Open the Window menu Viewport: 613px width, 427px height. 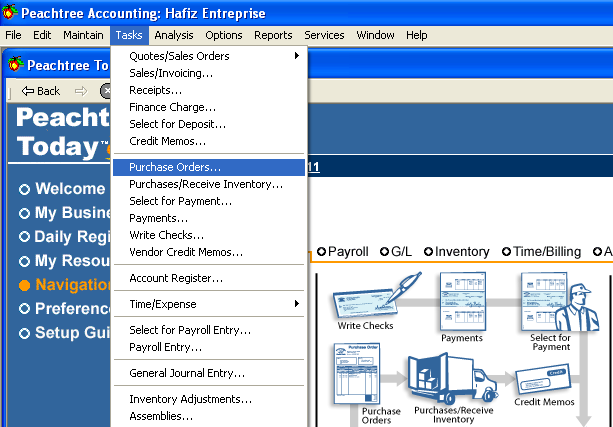(375, 35)
